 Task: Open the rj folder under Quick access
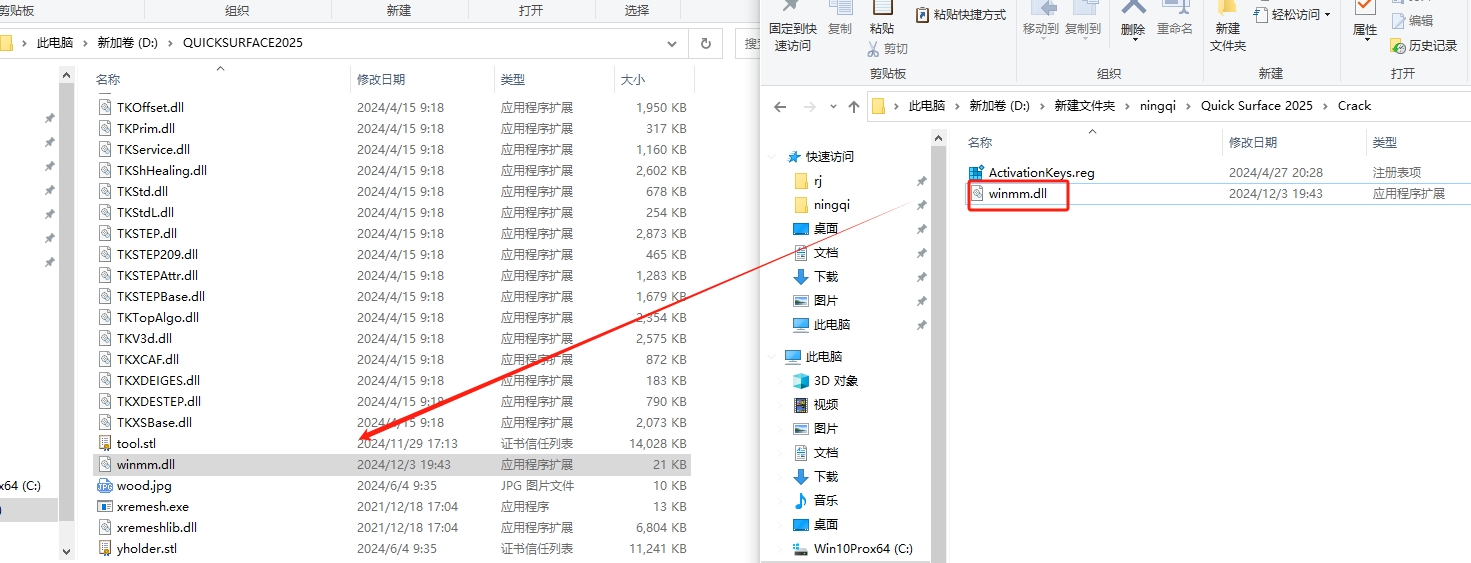point(807,181)
